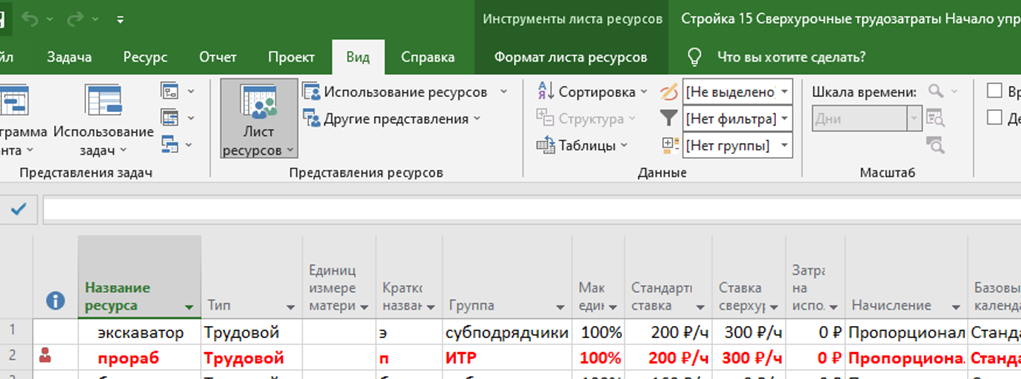
Task: Select row header number 2
Action: pyautogui.click(x=16, y=357)
